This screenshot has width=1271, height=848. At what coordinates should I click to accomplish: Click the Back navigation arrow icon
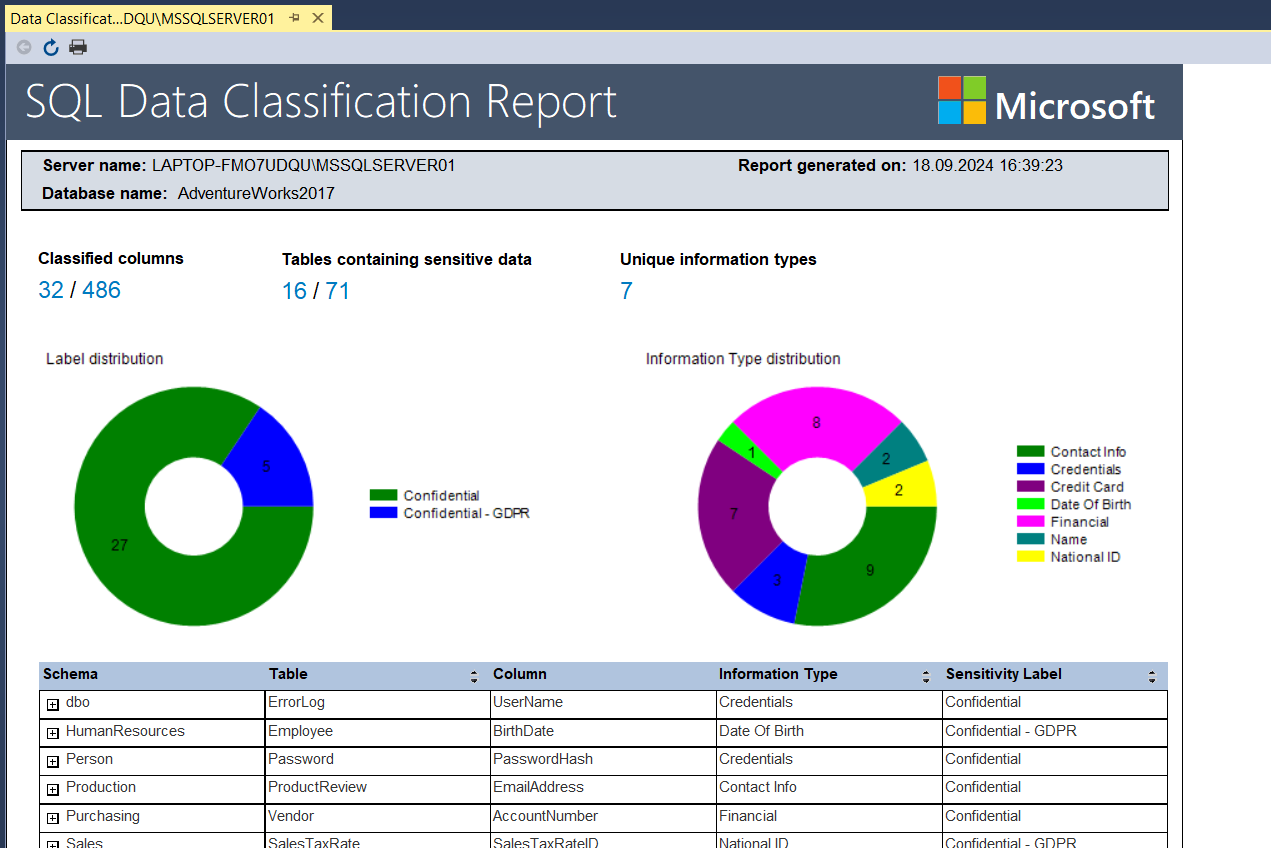click(x=24, y=47)
